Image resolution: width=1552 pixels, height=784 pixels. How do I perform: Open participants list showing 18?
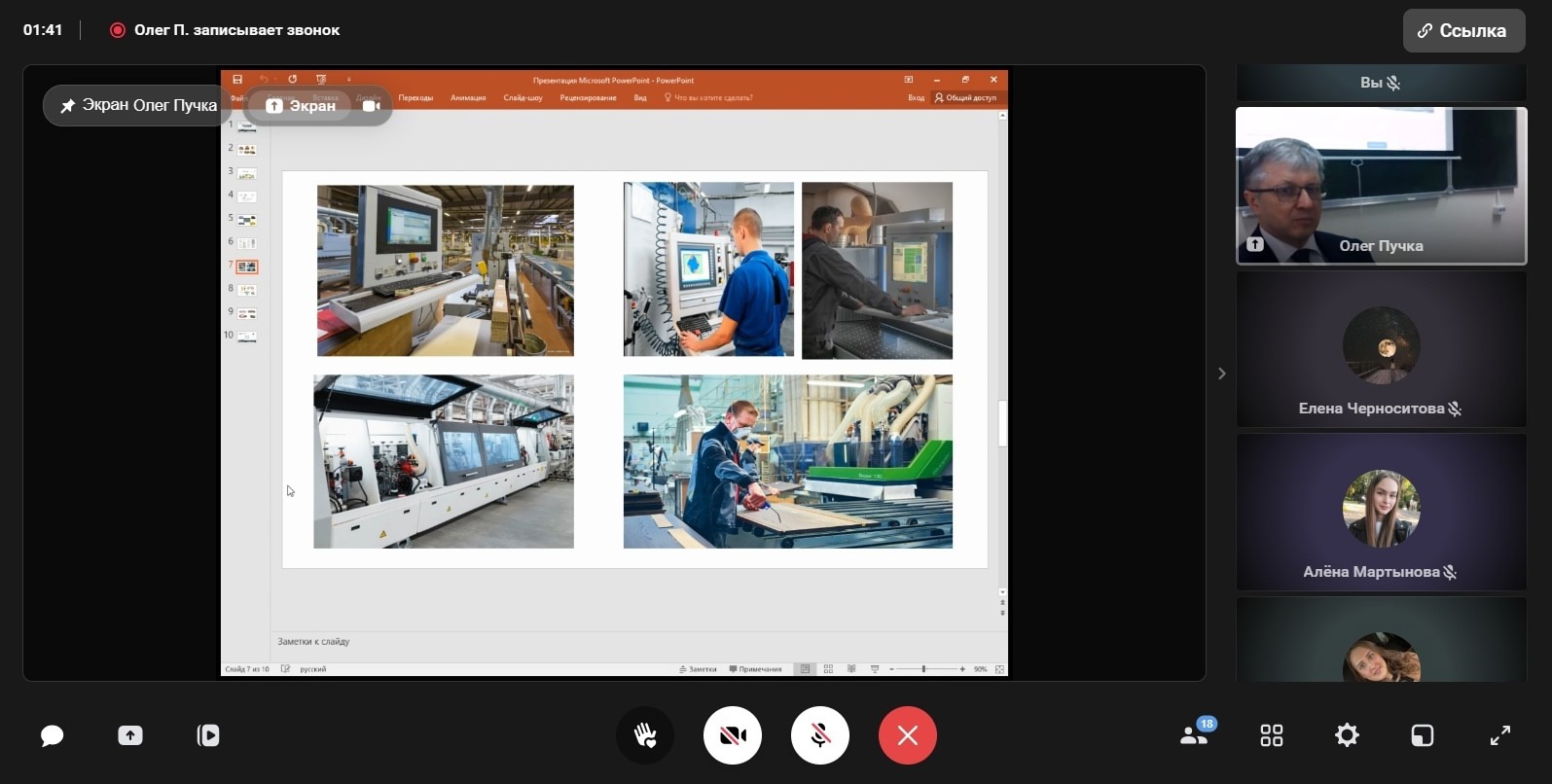click(x=1196, y=734)
